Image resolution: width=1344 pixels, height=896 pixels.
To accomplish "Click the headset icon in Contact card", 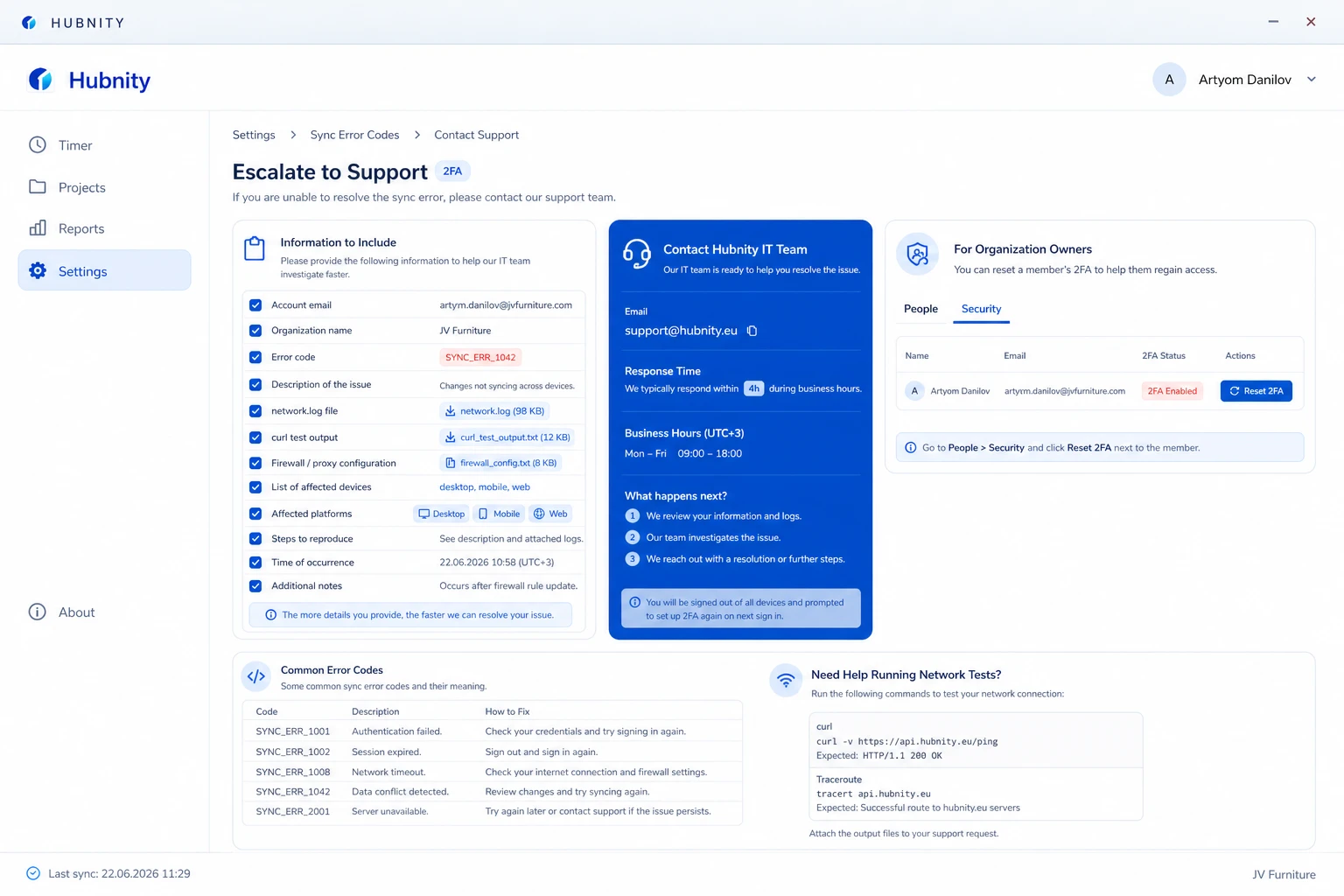I will (637, 254).
